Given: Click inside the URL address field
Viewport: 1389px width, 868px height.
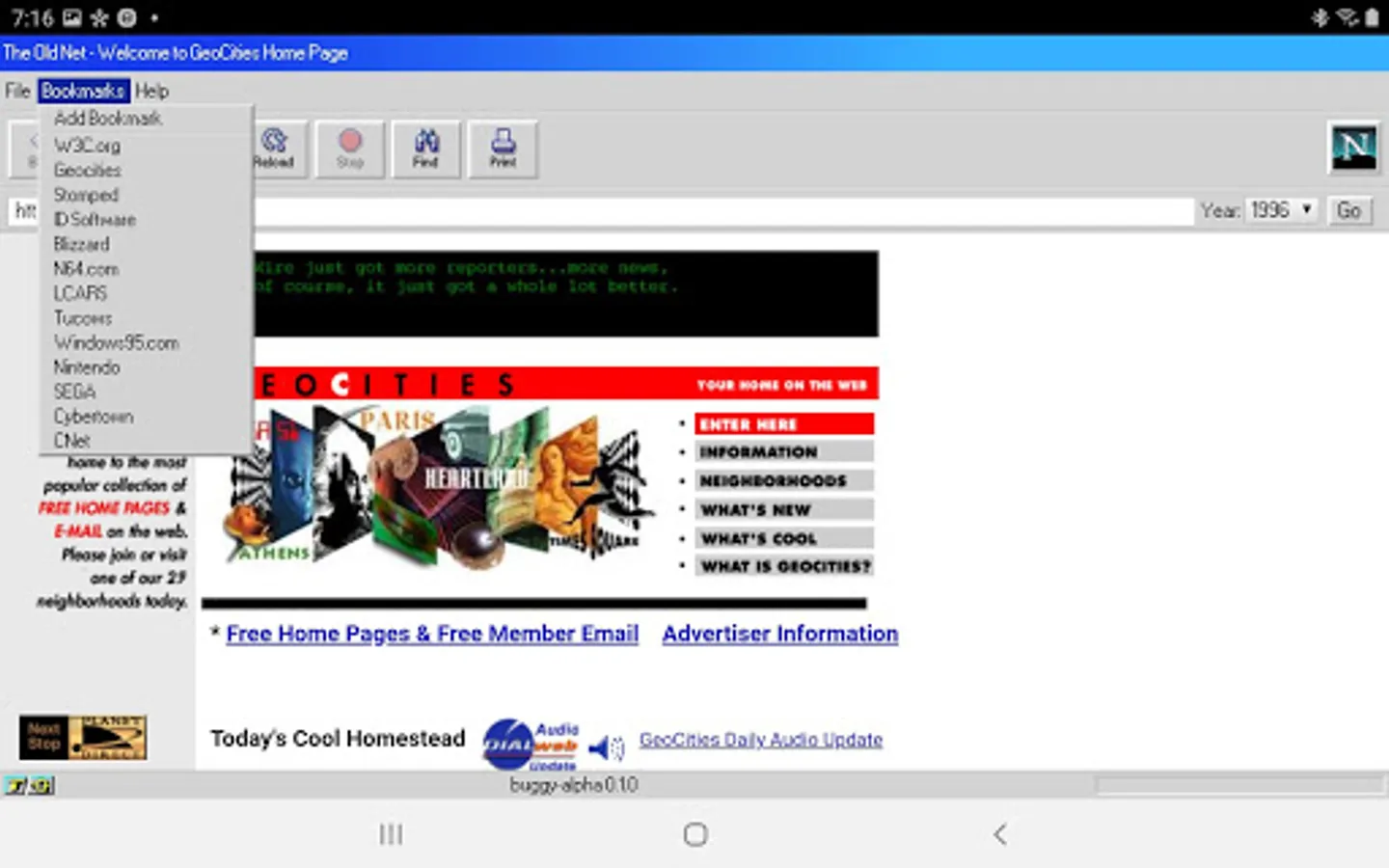Looking at the screenshot, I should pyautogui.click(x=723, y=211).
